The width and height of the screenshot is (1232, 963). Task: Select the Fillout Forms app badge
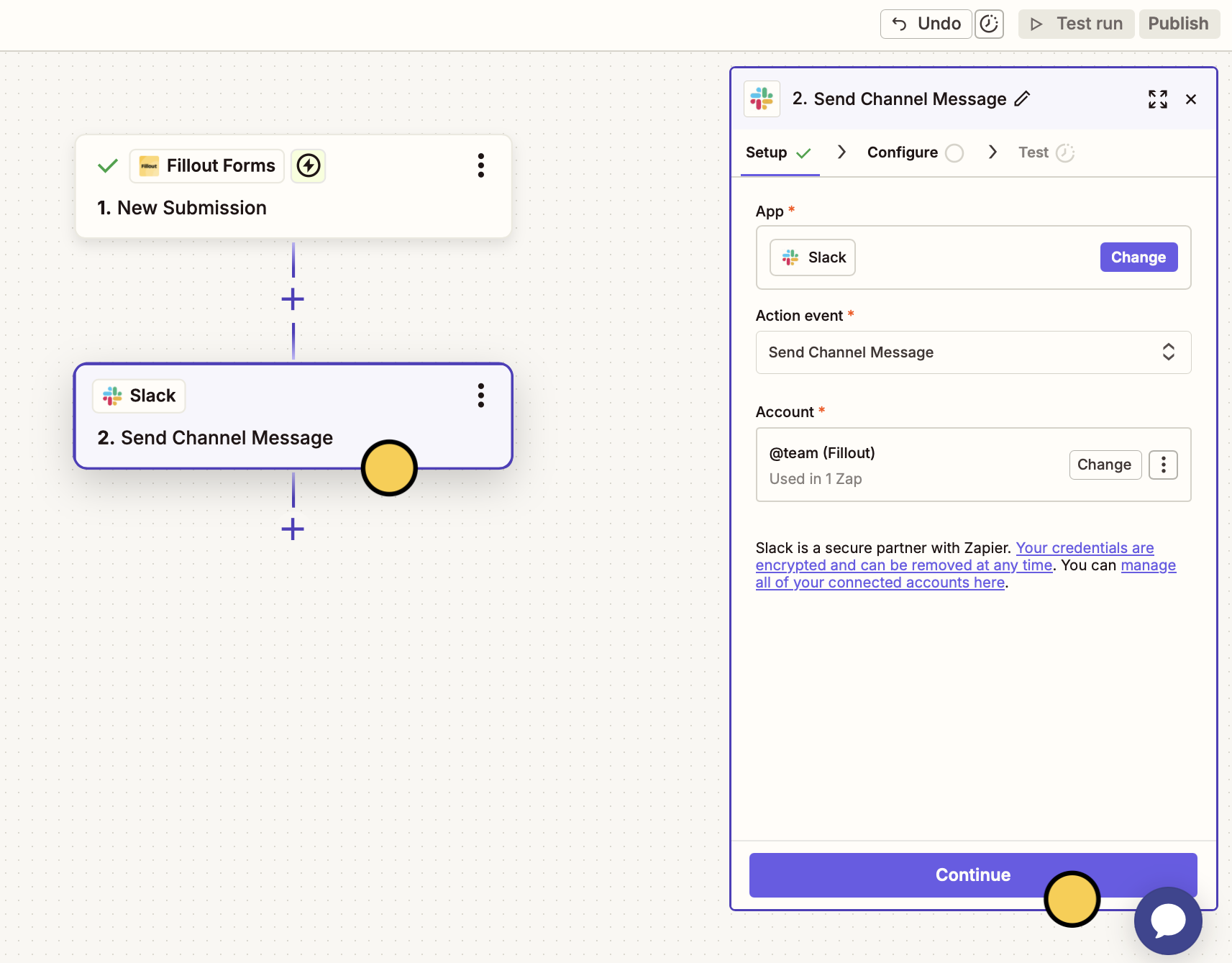pos(207,166)
